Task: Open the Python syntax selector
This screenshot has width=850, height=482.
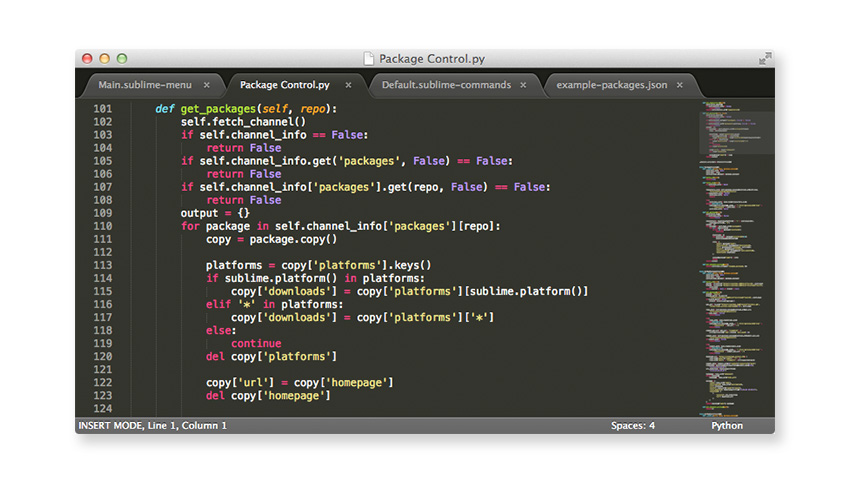Action: (x=727, y=426)
